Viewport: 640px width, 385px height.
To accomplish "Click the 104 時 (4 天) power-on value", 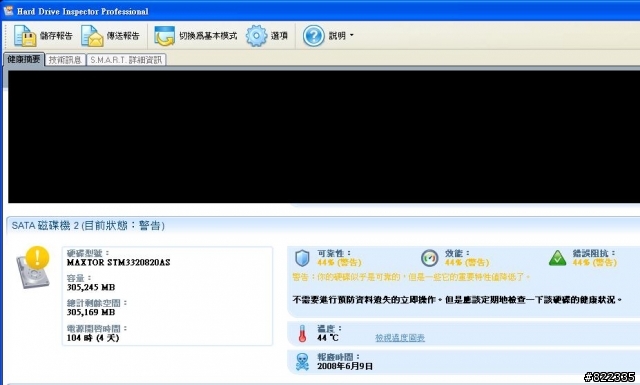I will (93, 338).
